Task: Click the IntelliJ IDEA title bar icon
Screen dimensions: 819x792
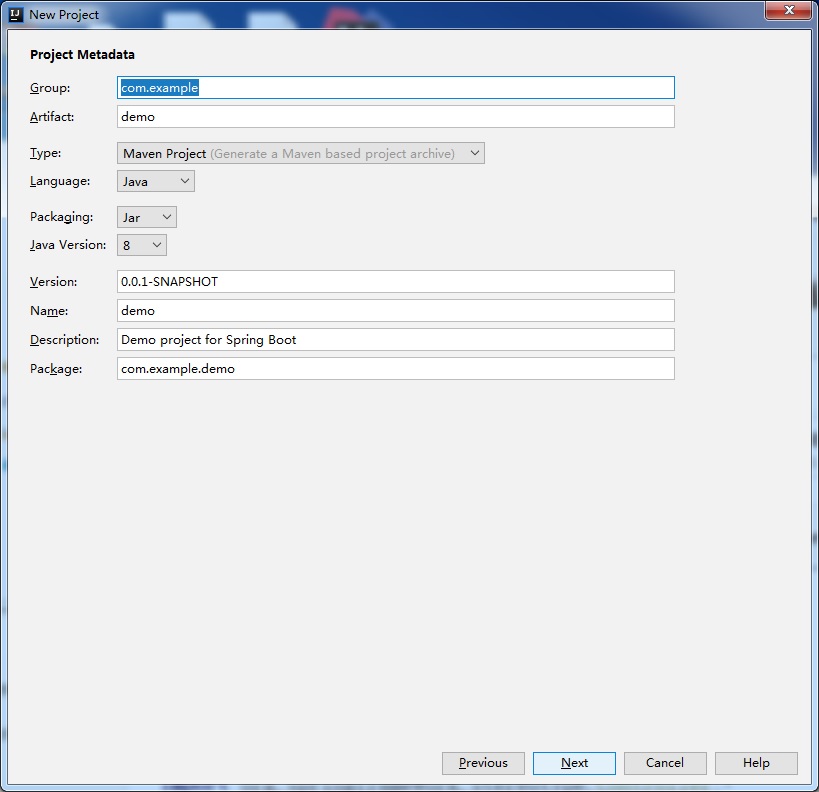Action: 16,15
